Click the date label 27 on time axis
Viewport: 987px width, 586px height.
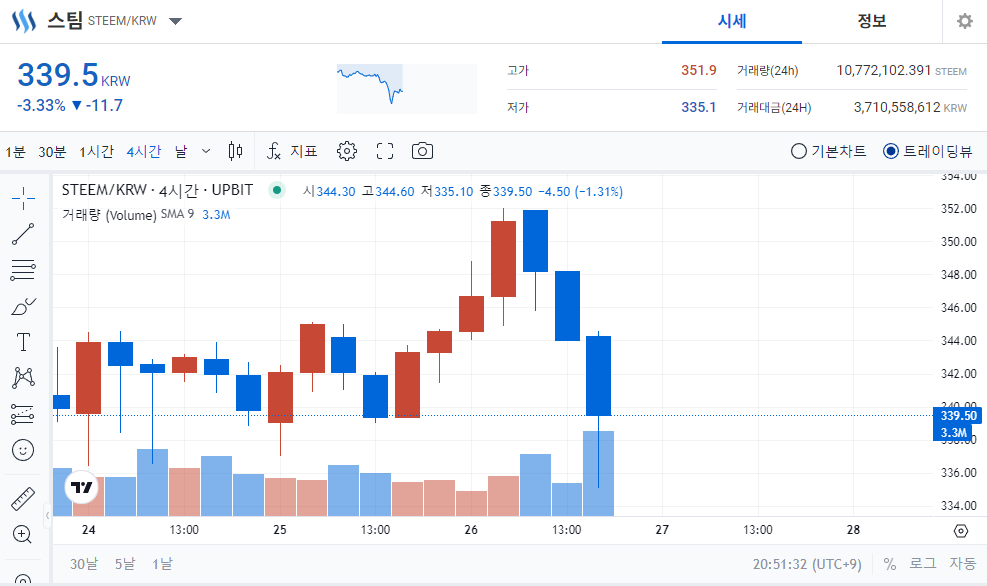[662, 530]
